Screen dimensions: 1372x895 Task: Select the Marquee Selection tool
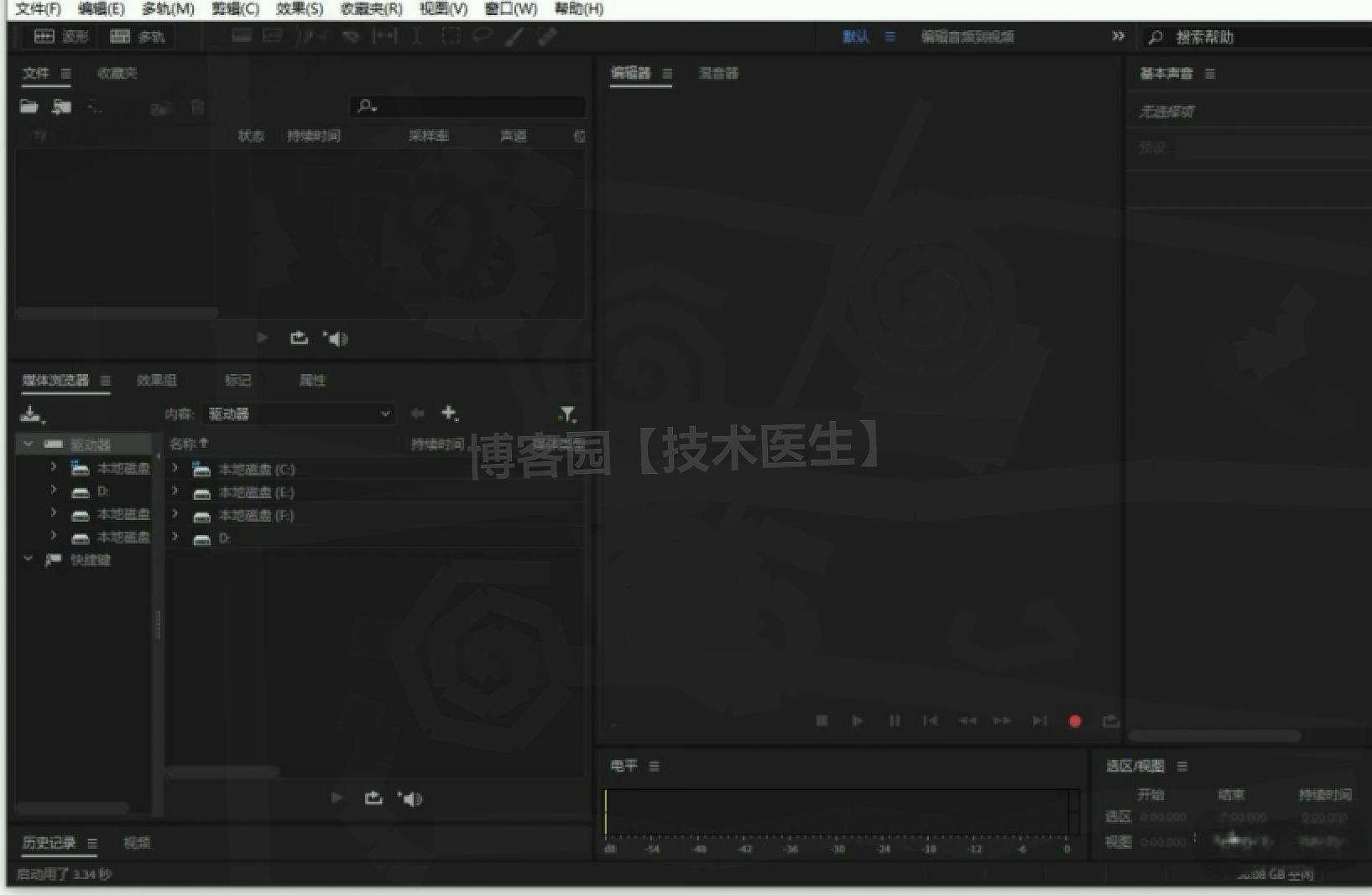point(451,36)
